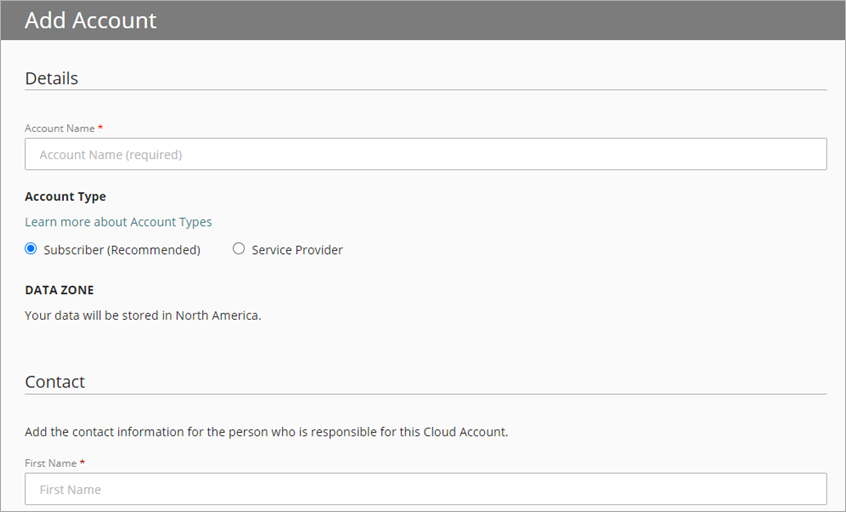The height and width of the screenshot is (512, 846).
Task: Click the Contact section heading
Action: 55,382
